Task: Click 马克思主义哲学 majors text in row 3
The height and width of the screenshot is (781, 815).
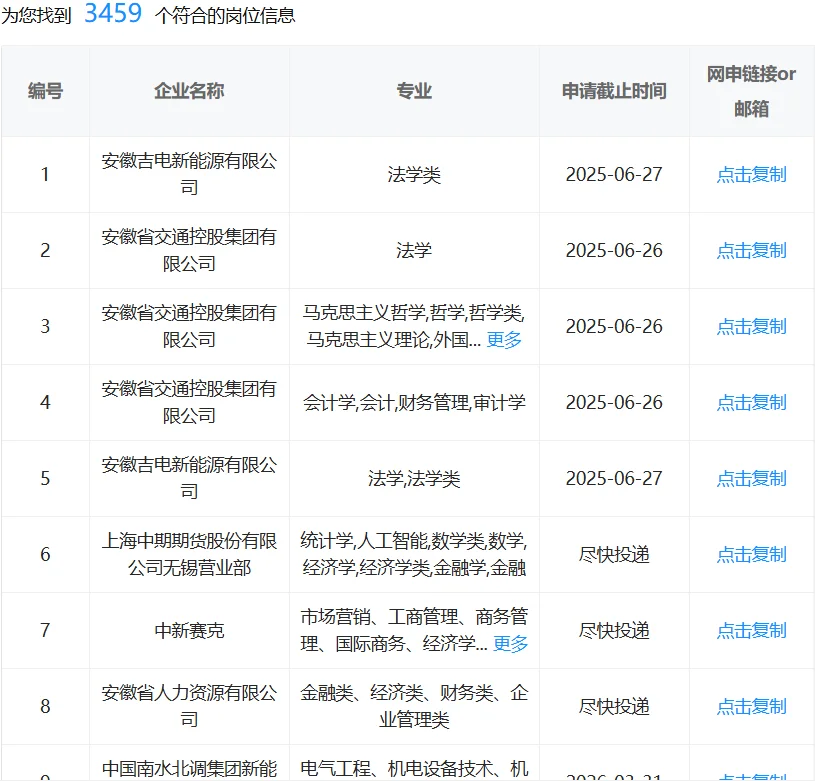Action: (x=414, y=326)
